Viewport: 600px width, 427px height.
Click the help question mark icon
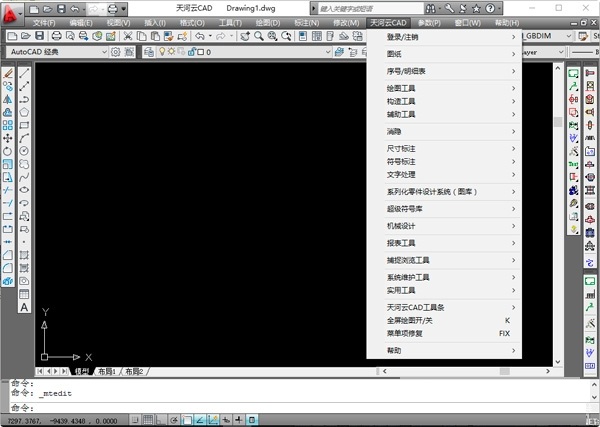tap(490, 8)
